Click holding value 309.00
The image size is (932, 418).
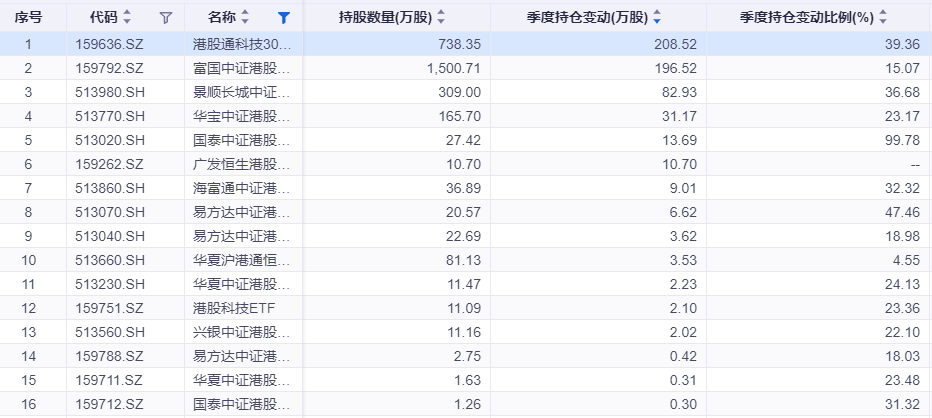pos(461,92)
